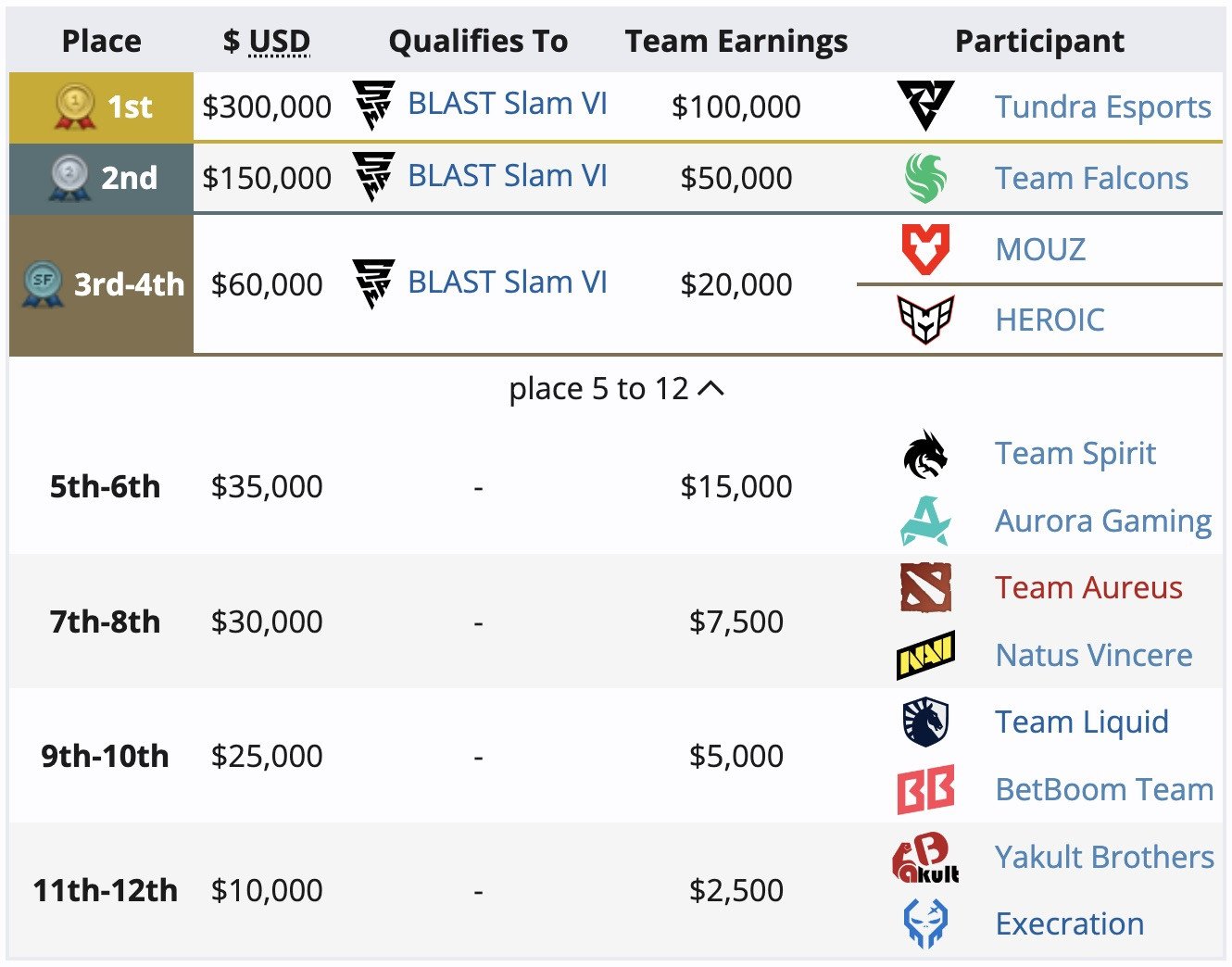Open BLAST Slam VI link in 1st place row
The width and height of the screenshot is (1232, 967).
pyautogui.click(x=507, y=105)
